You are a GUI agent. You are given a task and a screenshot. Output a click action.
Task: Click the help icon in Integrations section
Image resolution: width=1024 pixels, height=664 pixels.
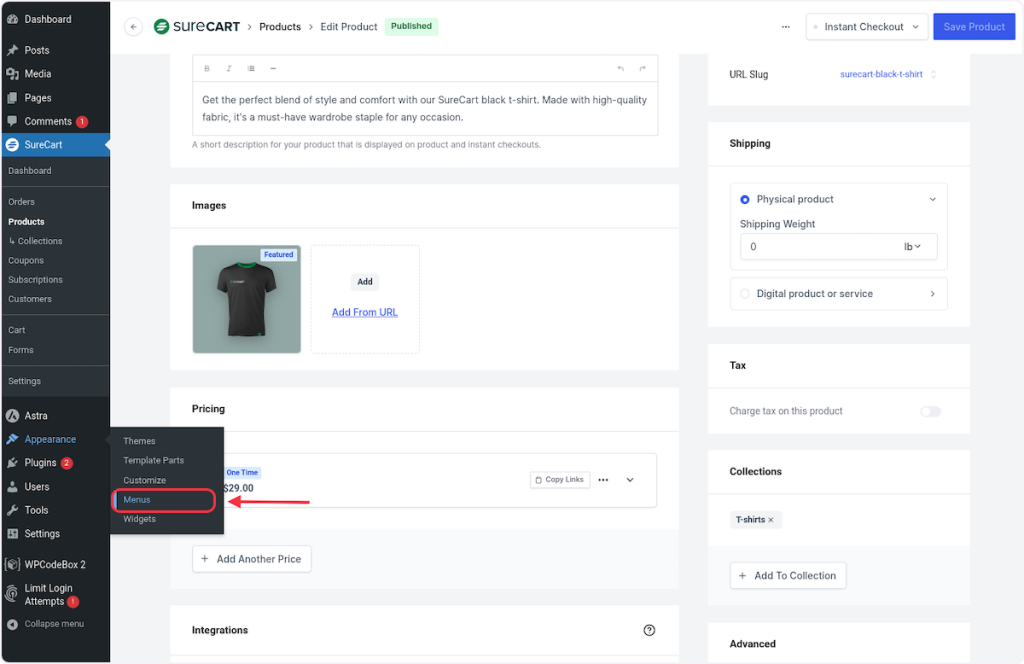pyautogui.click(x=649, y=630)
